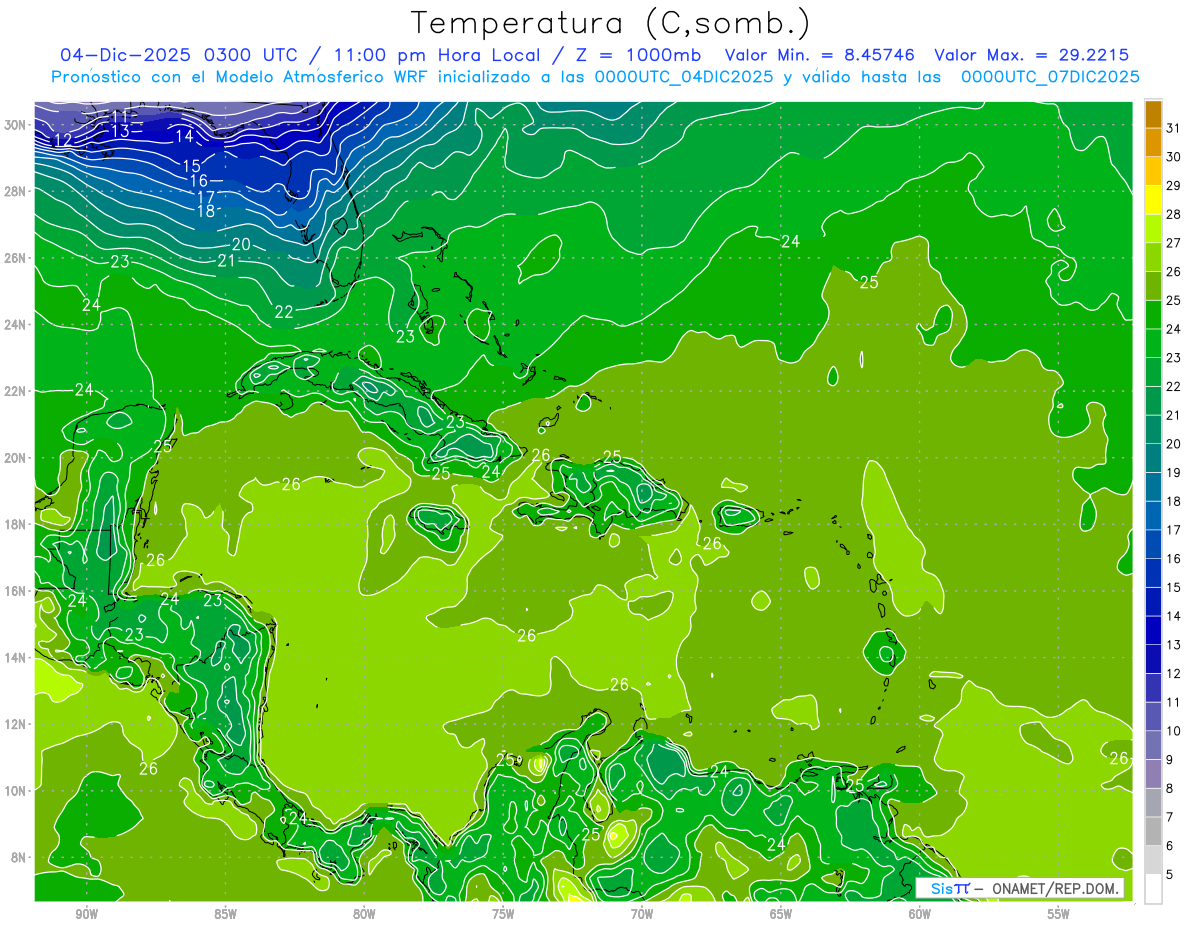Click the color scale label "27"

[1174, 243]
